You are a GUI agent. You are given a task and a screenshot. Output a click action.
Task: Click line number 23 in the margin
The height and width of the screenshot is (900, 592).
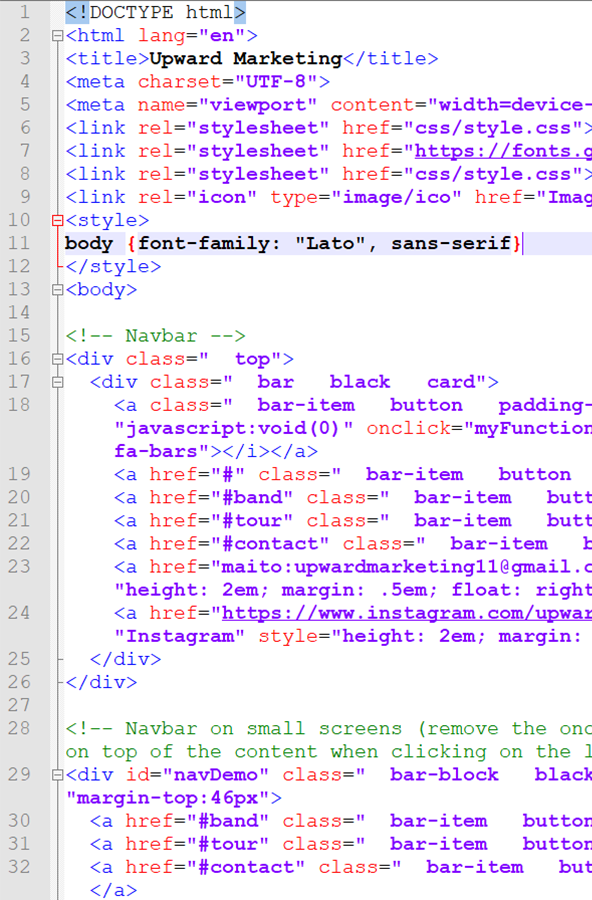click(x=18, y=567)
